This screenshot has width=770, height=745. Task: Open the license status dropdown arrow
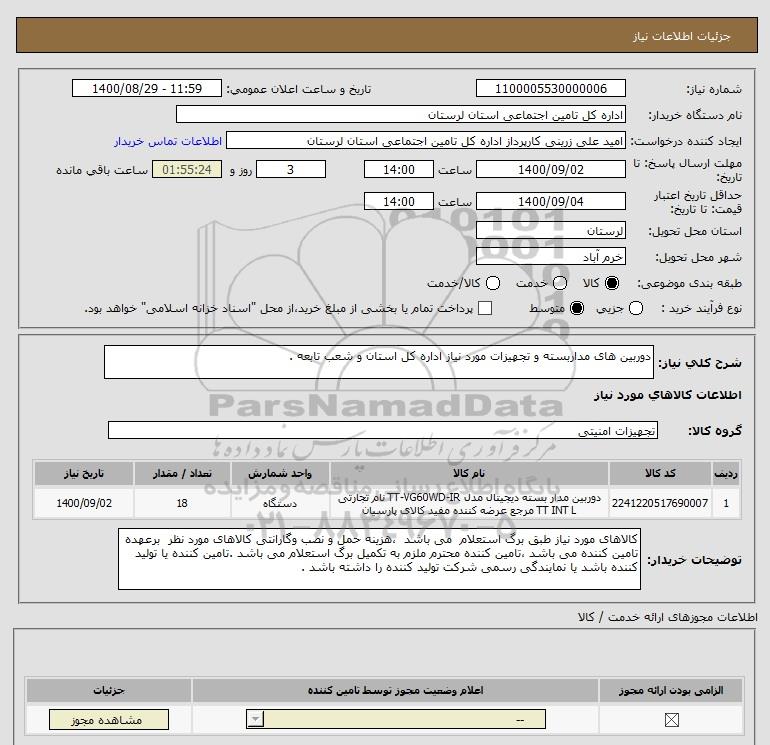255,720
